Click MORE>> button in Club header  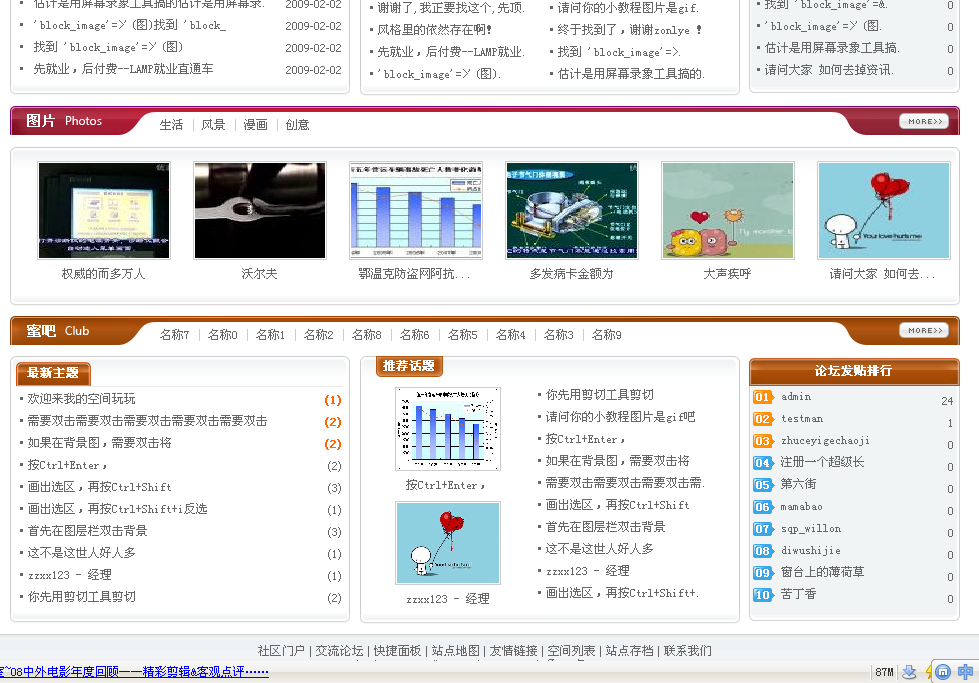924,330
